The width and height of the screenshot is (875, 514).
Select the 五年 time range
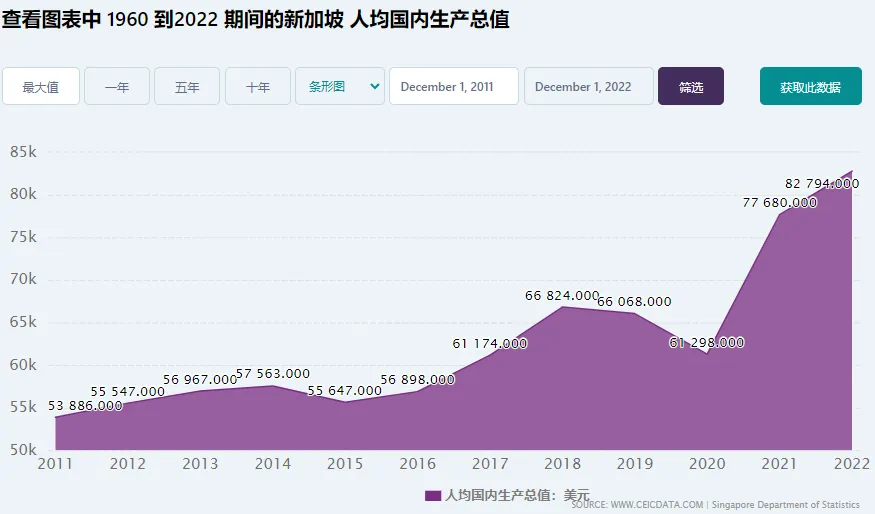pyautogui.click(x=187, y=87)
